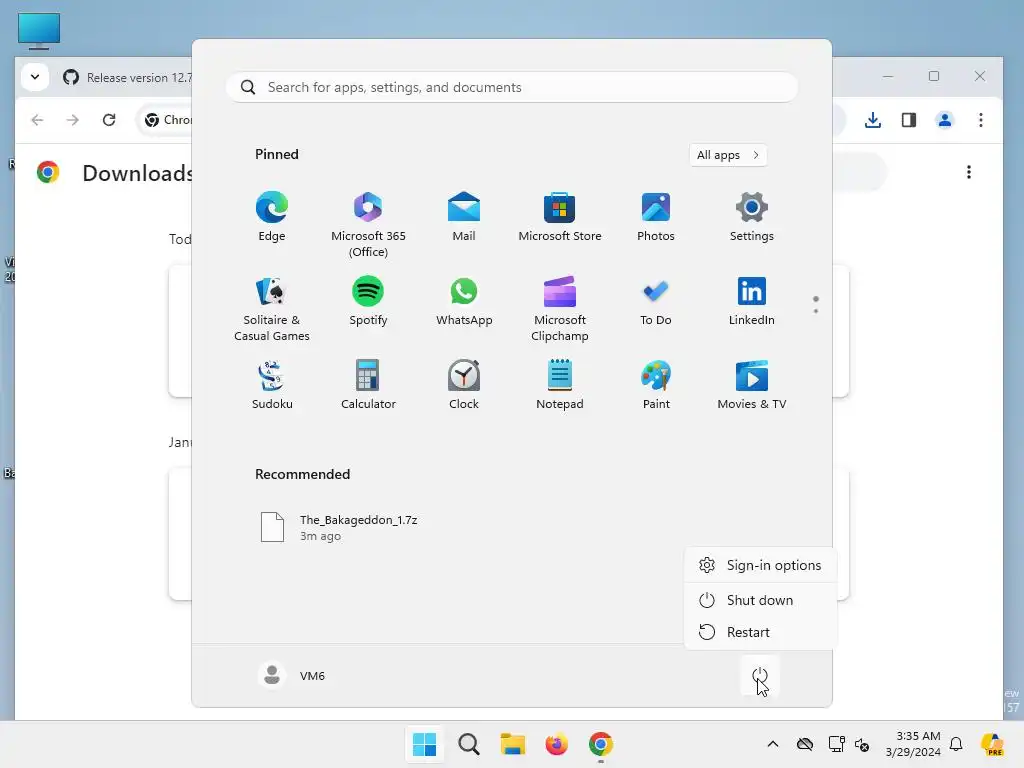Click Windows Start button on taskbar
Viewport: 1024px width, 768px height.
pos(424,744)
